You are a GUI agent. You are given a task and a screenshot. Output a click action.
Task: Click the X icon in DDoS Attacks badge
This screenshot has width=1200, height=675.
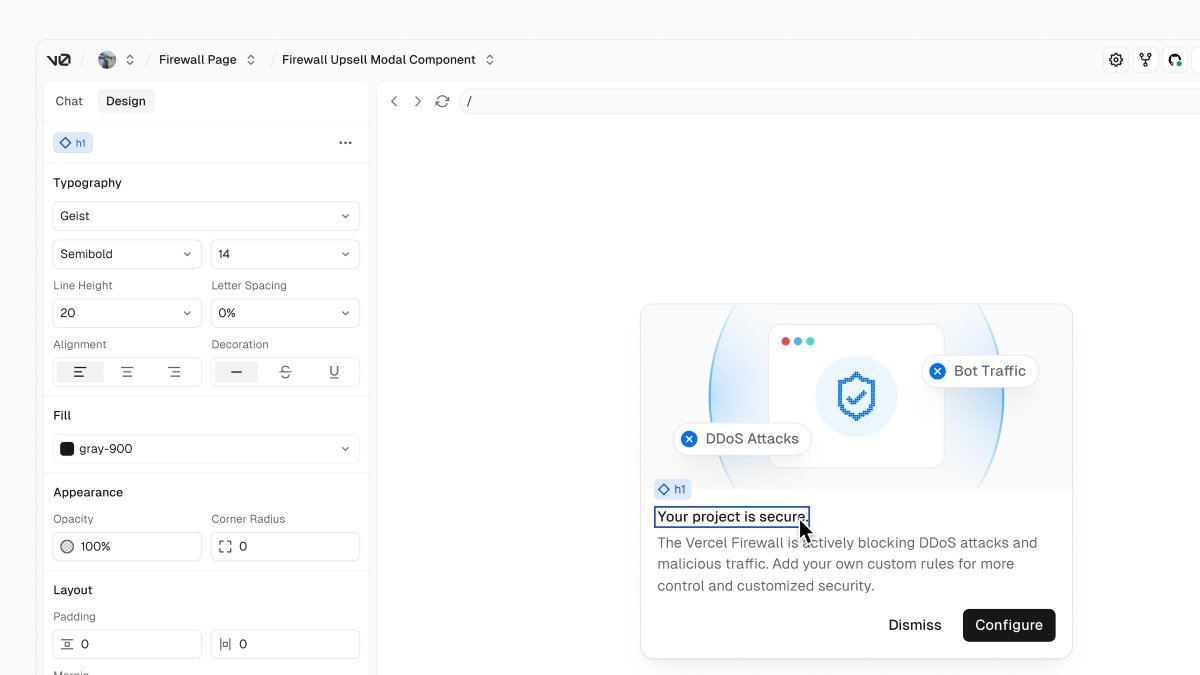click(689, 439)
